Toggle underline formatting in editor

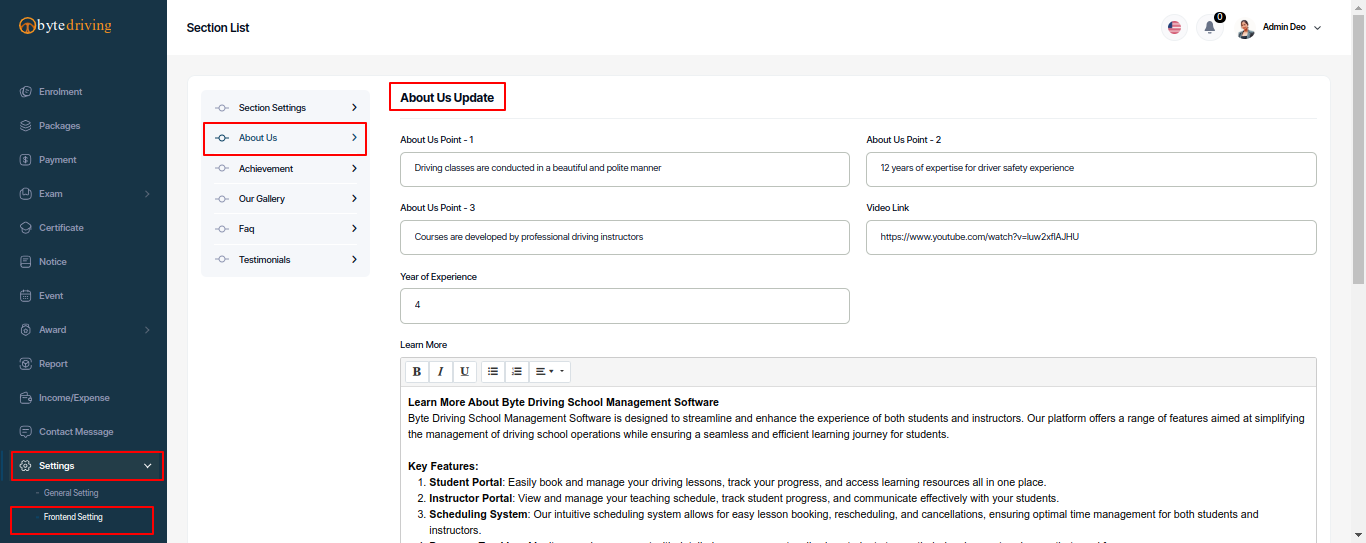[x=464, y=372]
